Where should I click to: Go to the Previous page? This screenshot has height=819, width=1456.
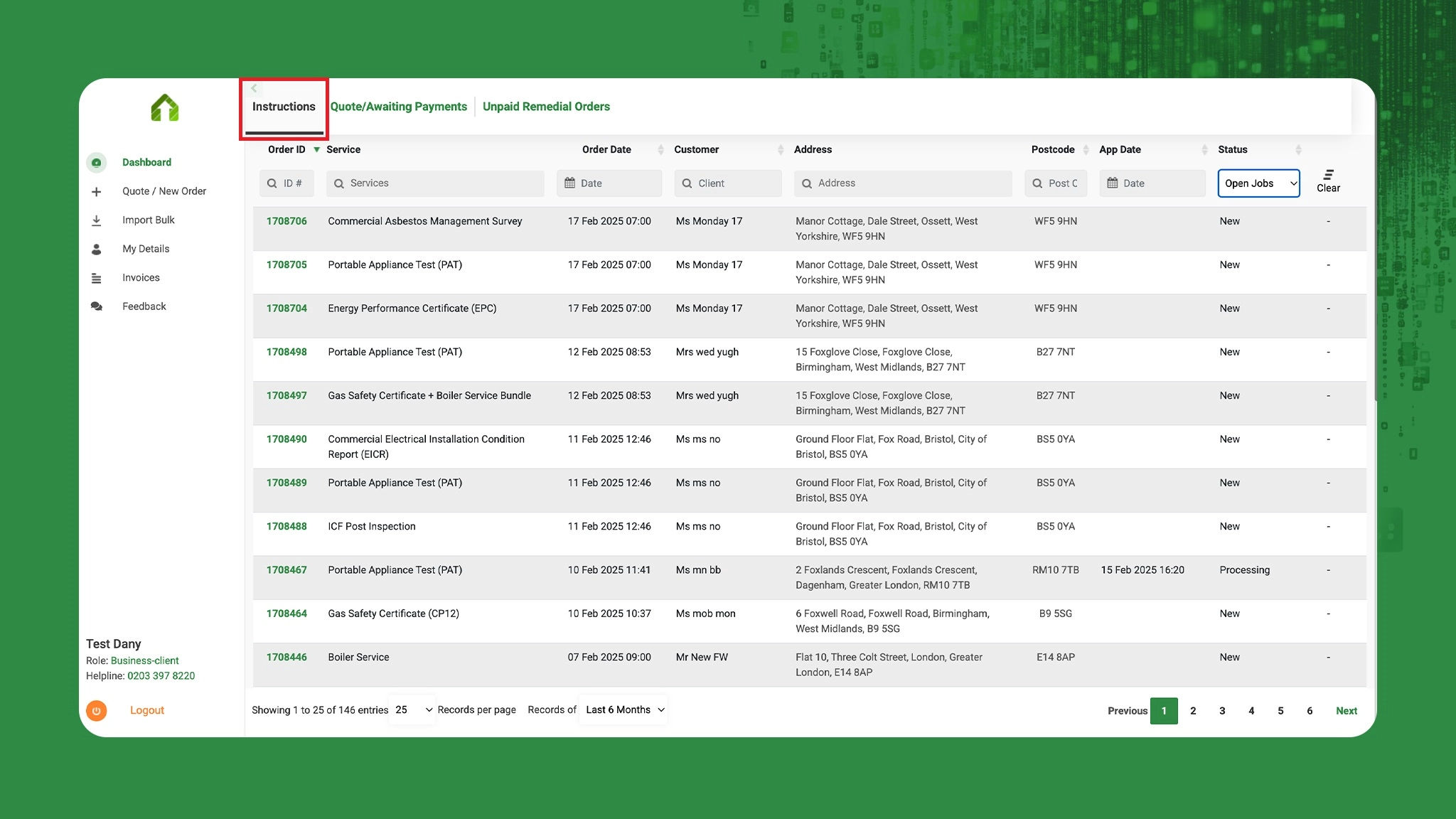pos(1128,711)
